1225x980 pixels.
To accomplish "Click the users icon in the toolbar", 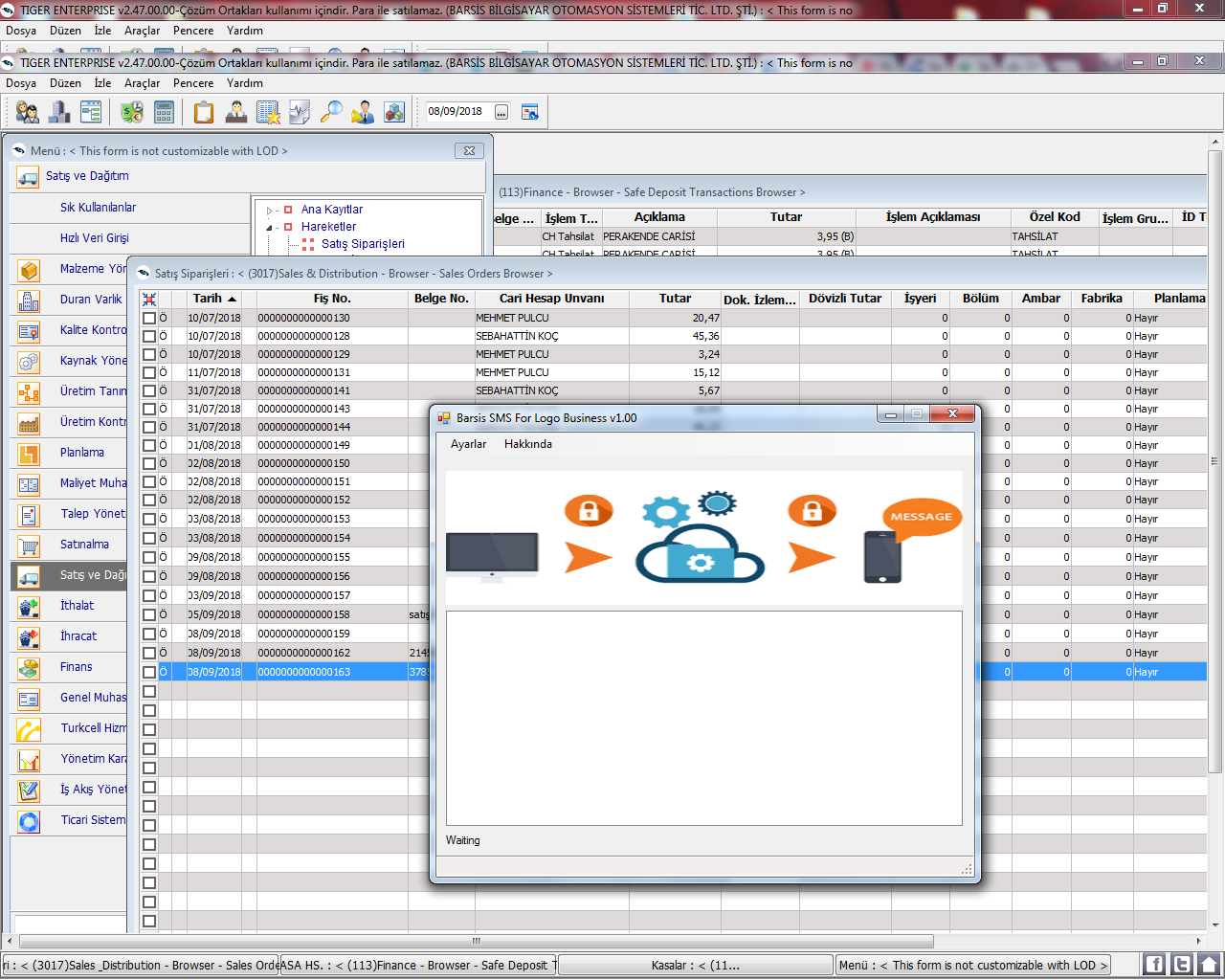I will pos(28,112).
